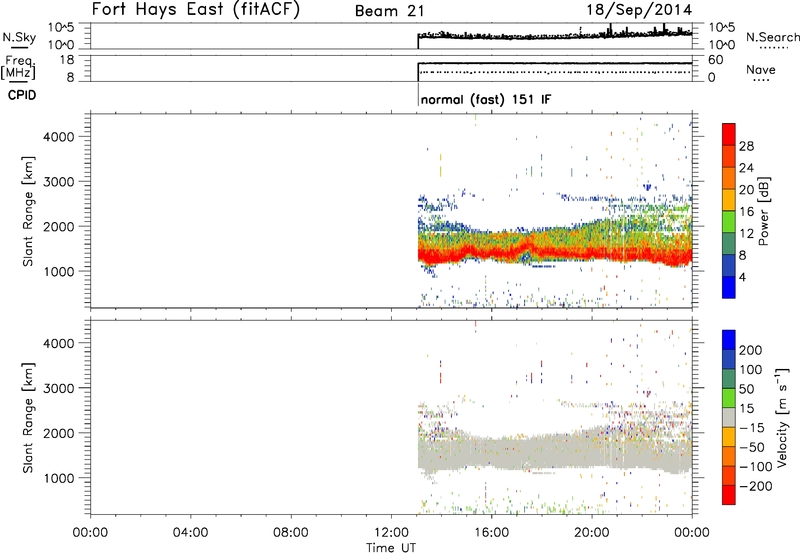Click the '04:00' time axis label

(190, 533)
